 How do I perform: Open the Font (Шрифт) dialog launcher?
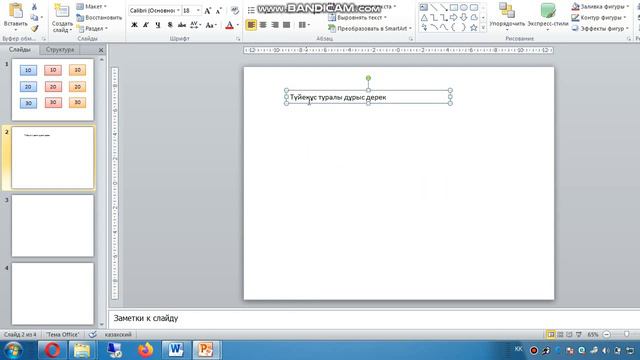[x=238, y=39]
